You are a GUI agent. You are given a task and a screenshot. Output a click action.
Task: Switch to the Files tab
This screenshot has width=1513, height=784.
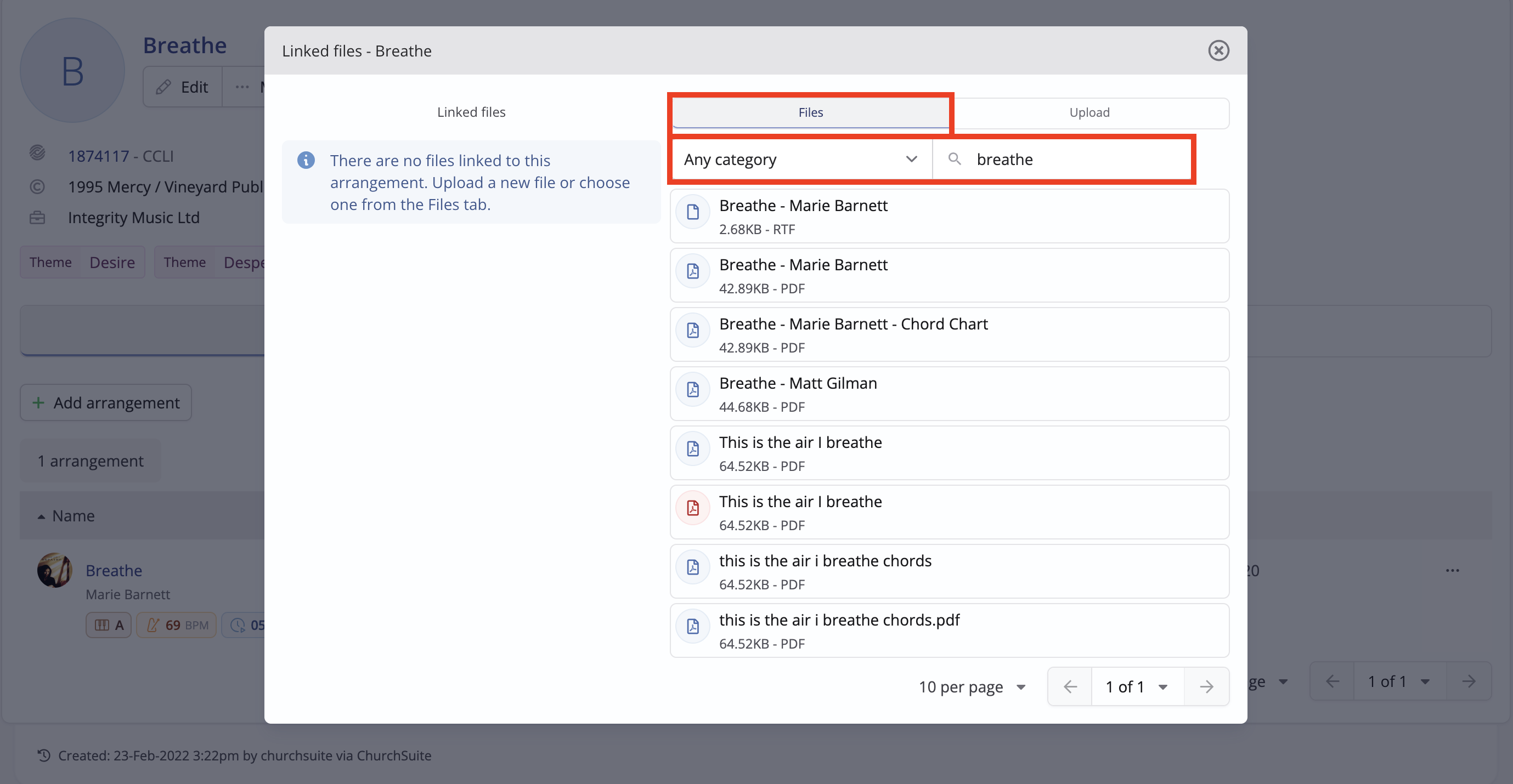pos(810,112)
